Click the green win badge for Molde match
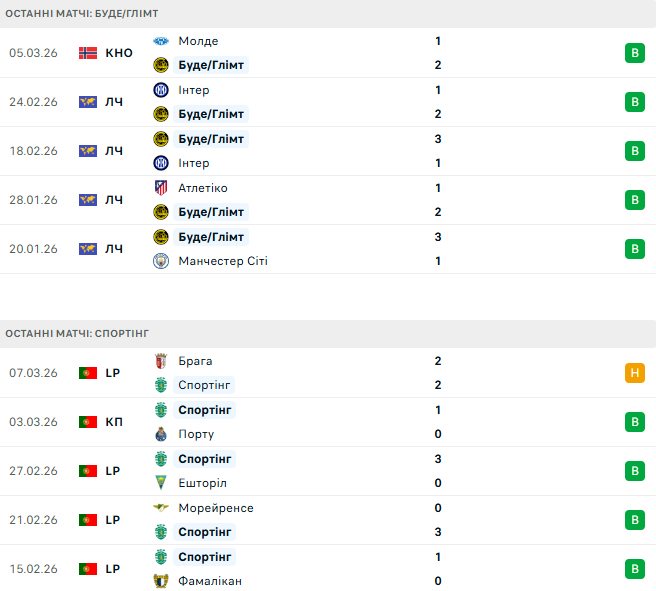 [x=633, y=53]
